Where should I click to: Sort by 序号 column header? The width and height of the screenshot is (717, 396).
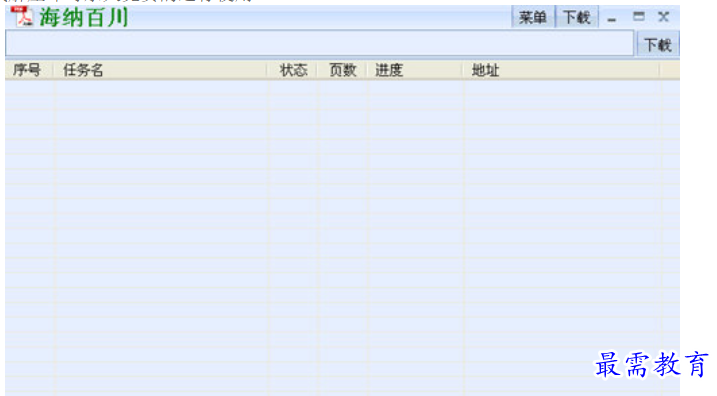(28, 70)
